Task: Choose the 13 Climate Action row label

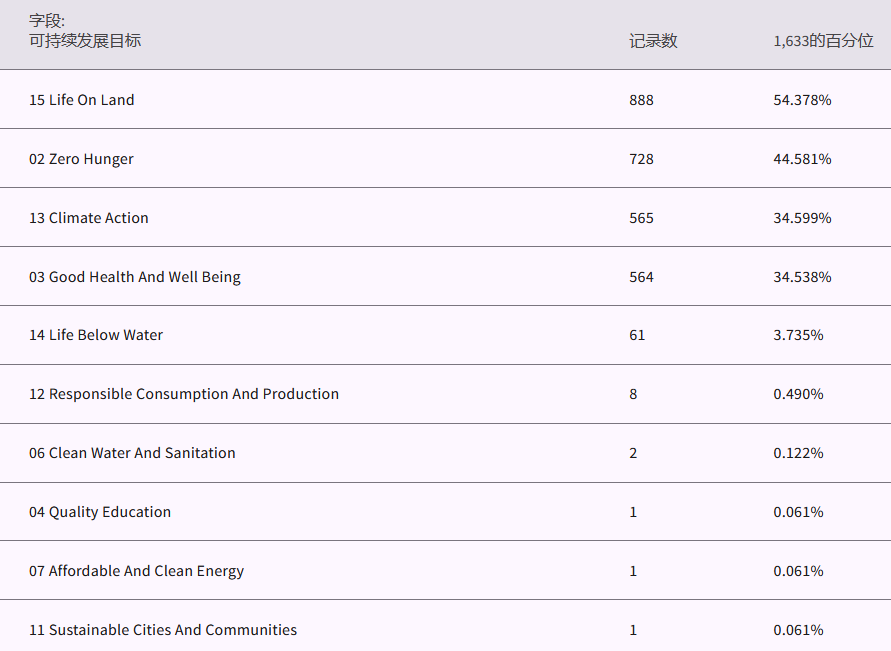Action: click(x=88, y=218)
